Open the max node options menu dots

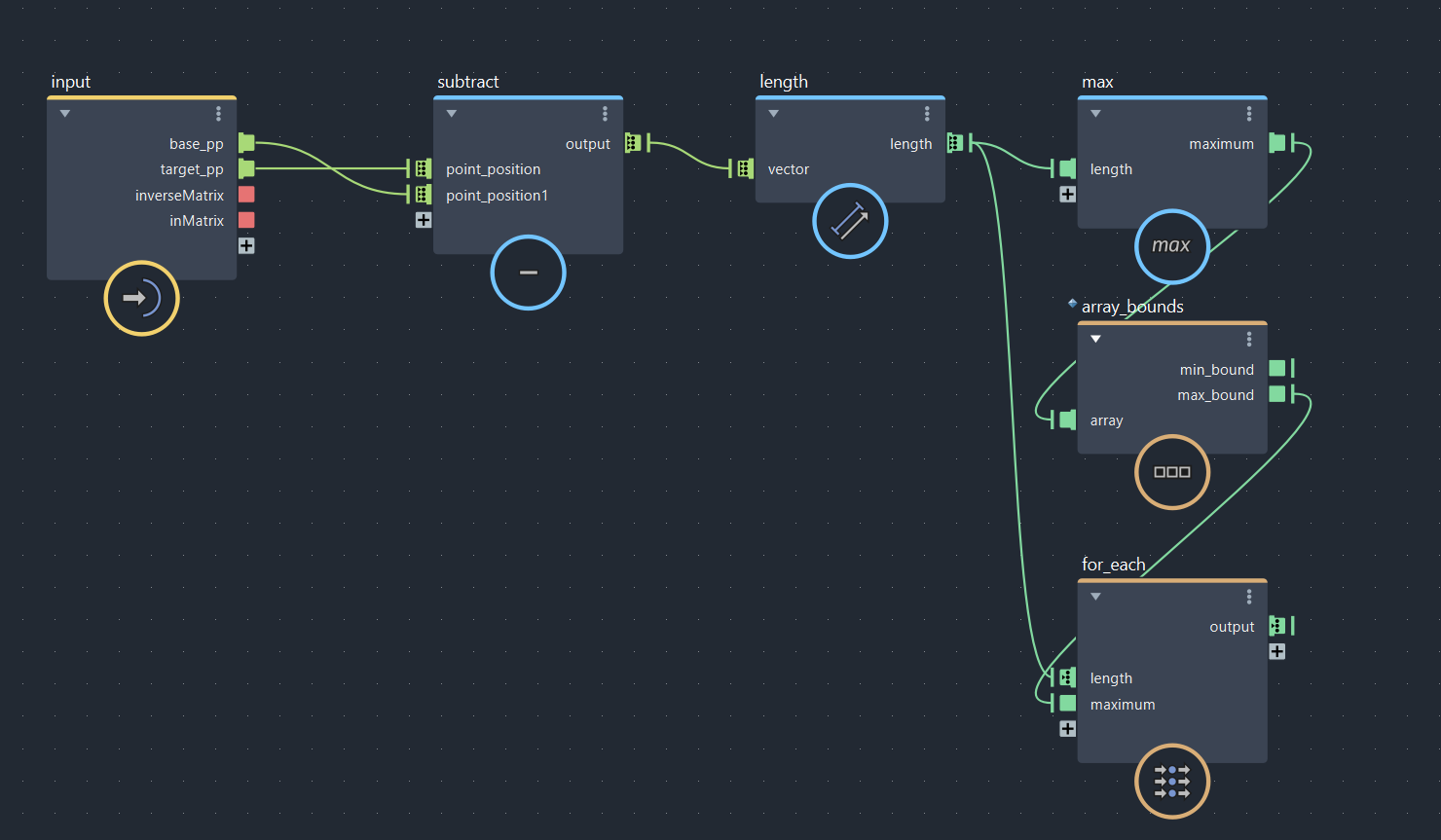pyautogui.click(x=1249, y=114)
